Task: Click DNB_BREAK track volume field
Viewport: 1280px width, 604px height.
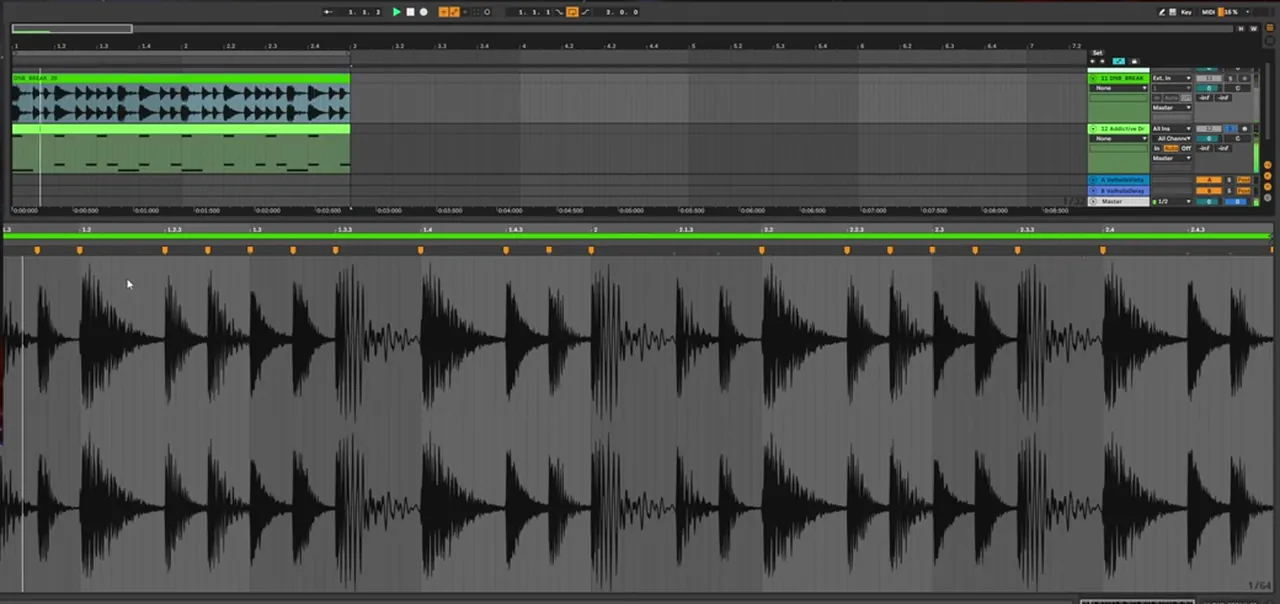Action: click(x=1209, y=88)
